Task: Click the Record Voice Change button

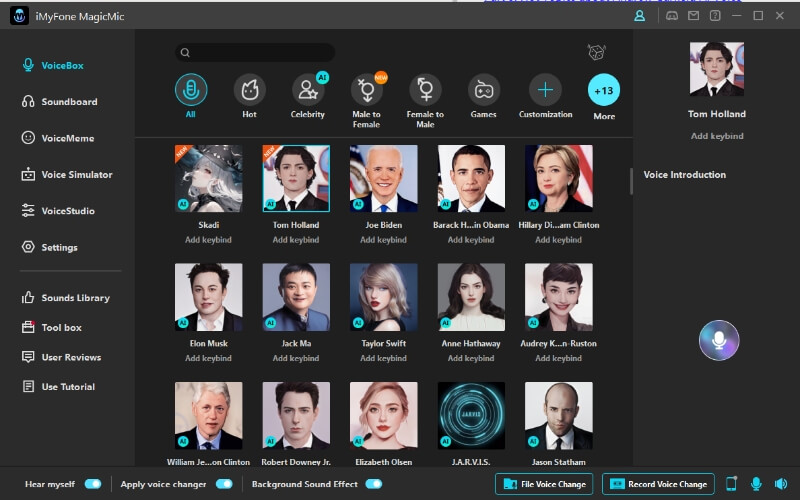Action: tap(658, 484)
